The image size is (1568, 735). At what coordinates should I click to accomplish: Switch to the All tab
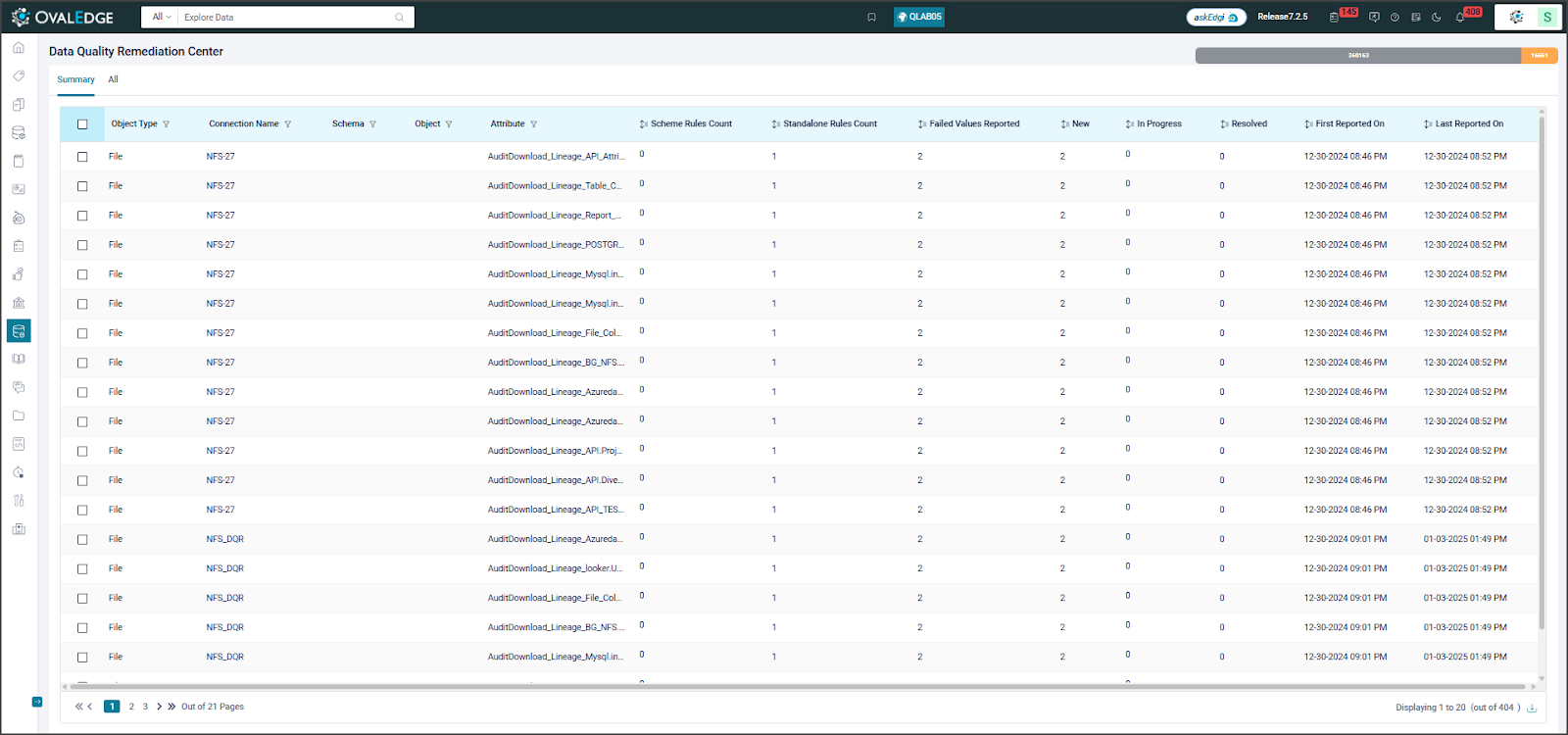pyautogui.click(x=113, y=79)
